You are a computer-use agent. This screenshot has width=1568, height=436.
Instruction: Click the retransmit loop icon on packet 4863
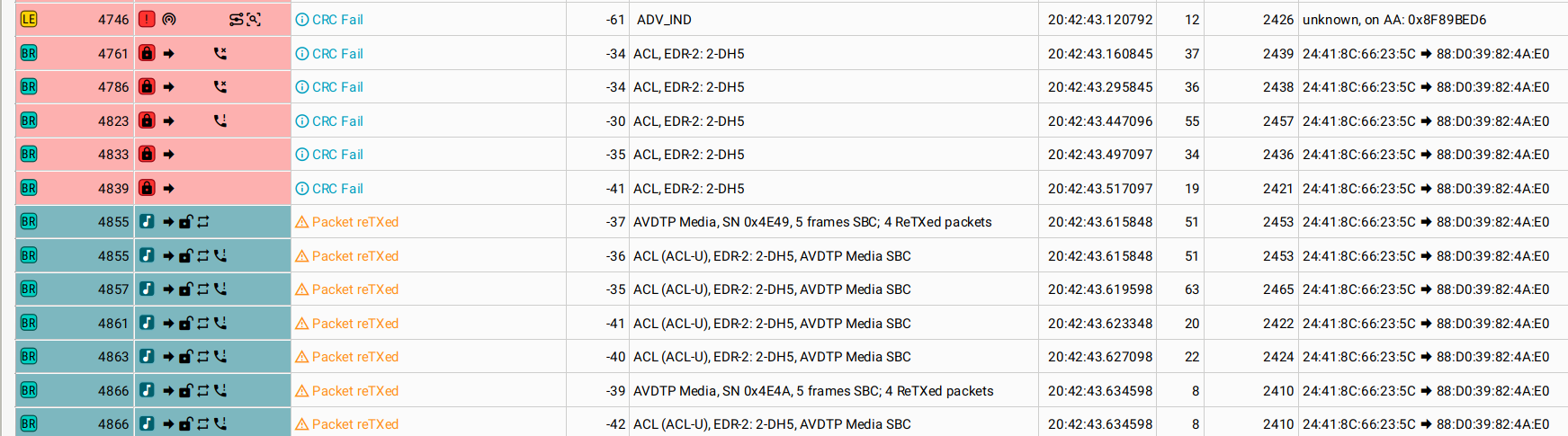(x=203, y=357)
